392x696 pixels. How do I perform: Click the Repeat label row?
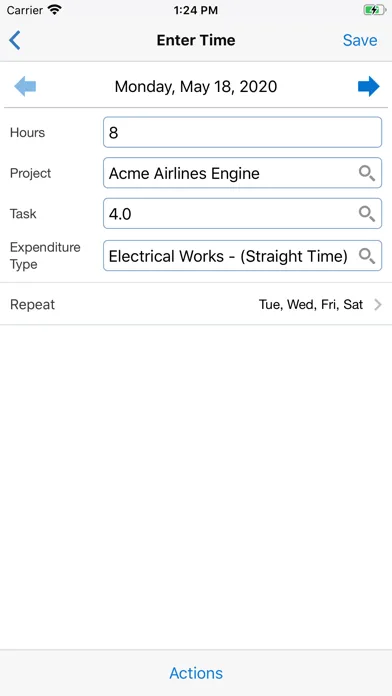(x=196, y=304)
